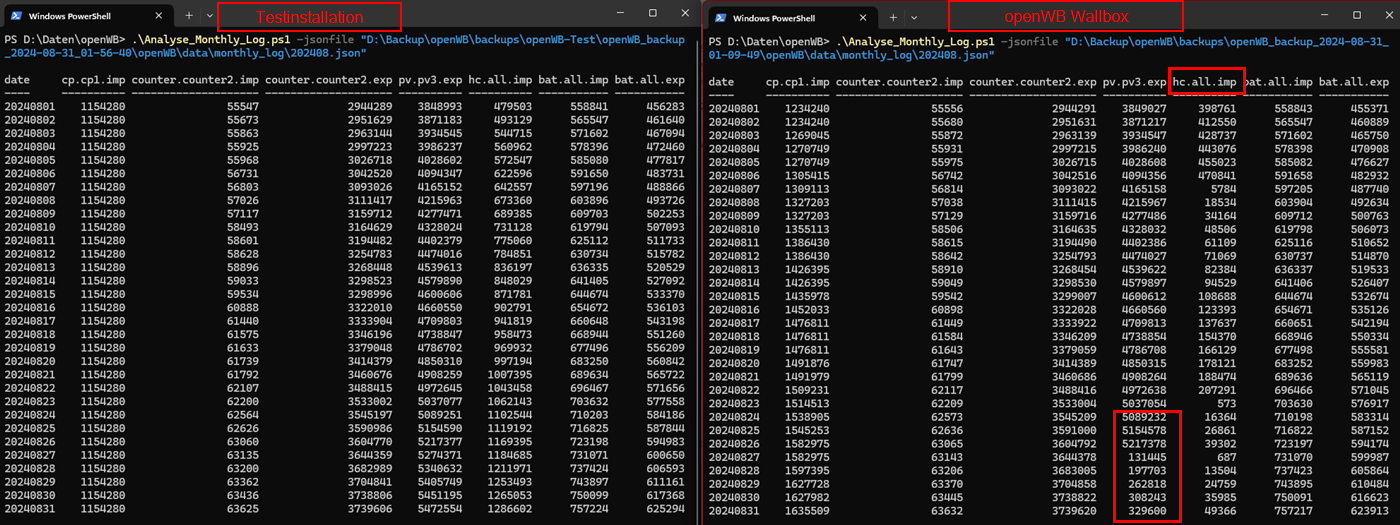Expand the profile dropdown in the Testinstallation terminal
The width and height of the screenshot is (1400, 525).
pos(209,16)
